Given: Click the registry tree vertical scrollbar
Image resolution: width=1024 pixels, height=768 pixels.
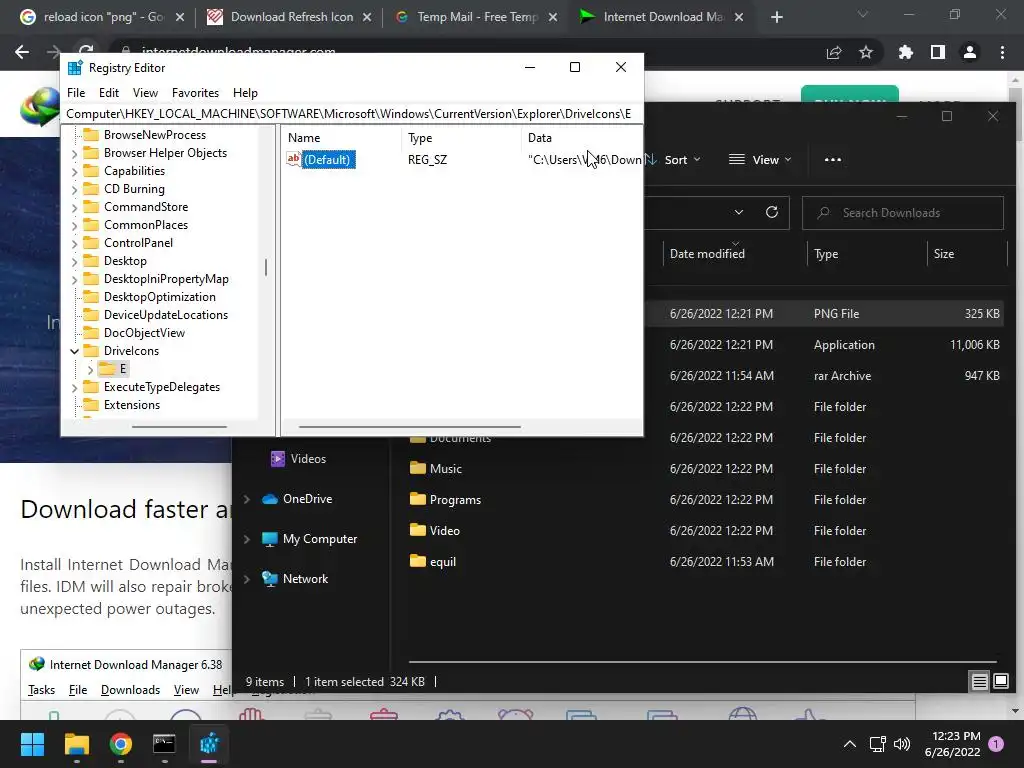Looking at the screenshot, I should click(x=266, y=268).
